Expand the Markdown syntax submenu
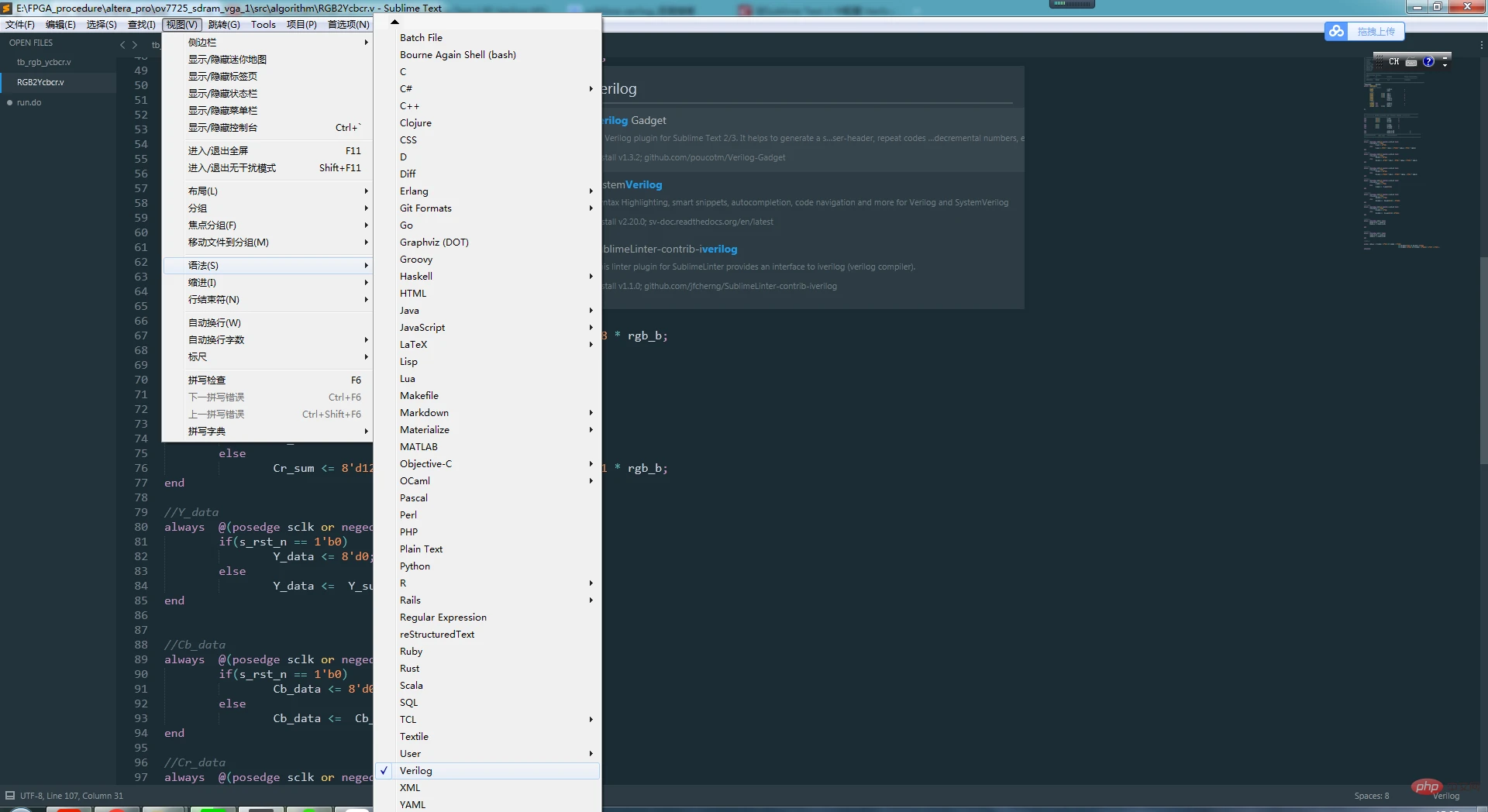The height and width of the screenshot is (812, 1488). [424, 413]
